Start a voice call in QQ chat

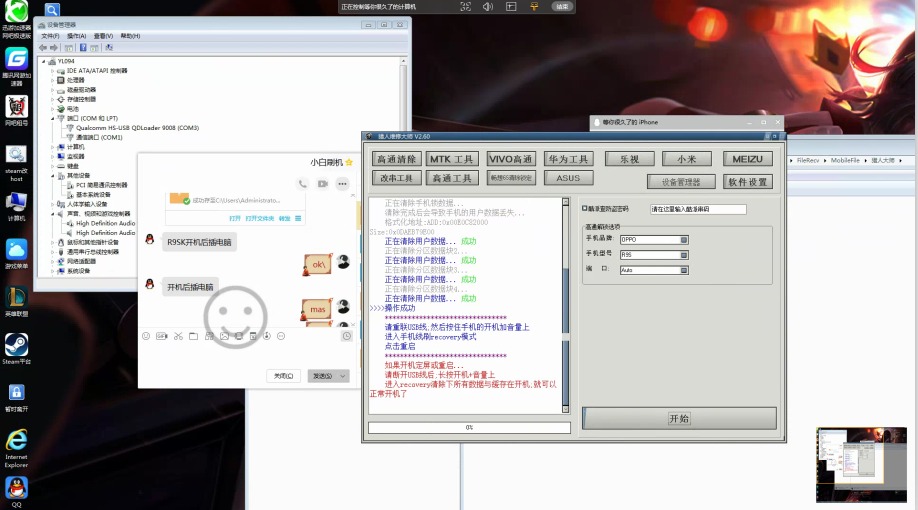(x=303, y=184)
